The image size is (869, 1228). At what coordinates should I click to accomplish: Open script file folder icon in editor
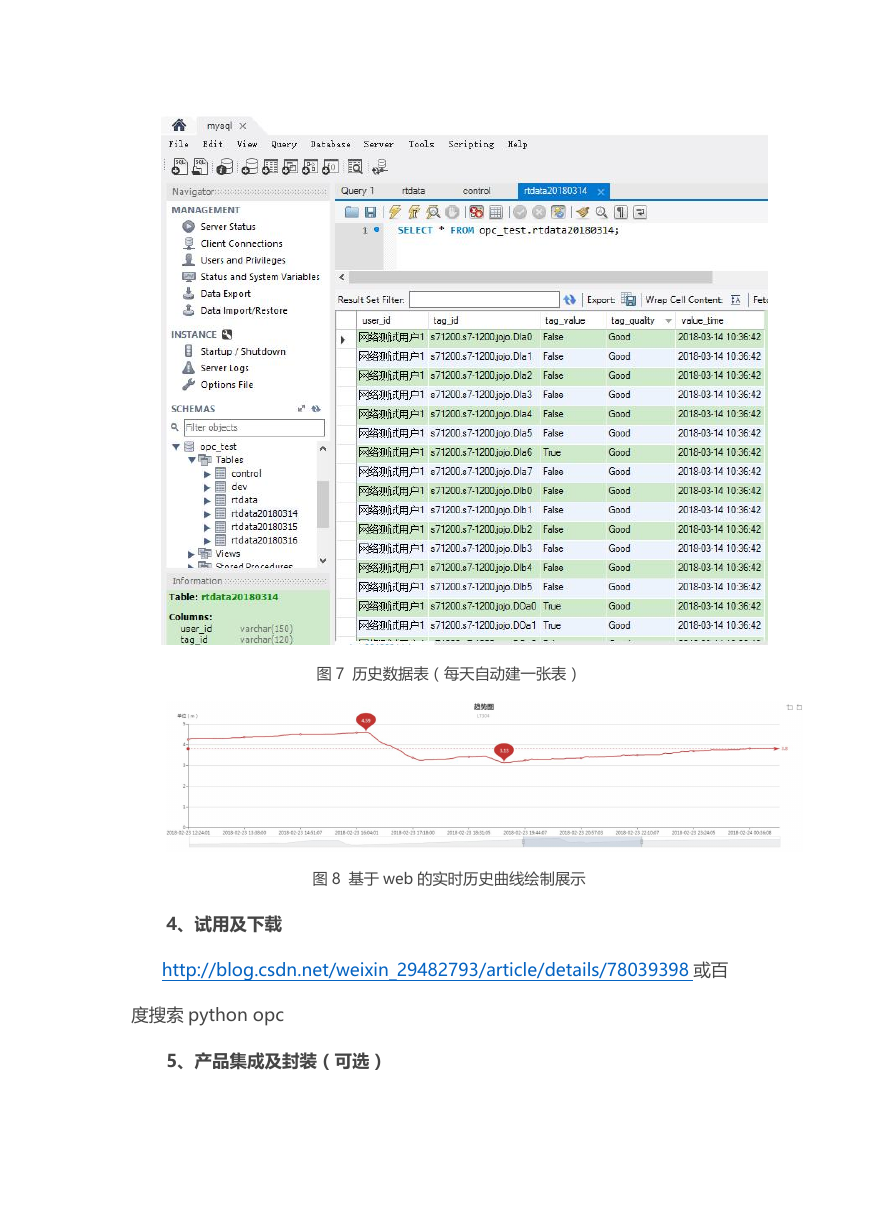click(351, 213)
